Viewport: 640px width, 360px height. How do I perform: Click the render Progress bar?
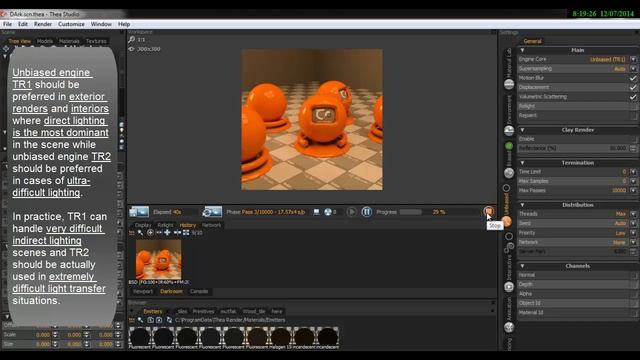coord(411,212)
